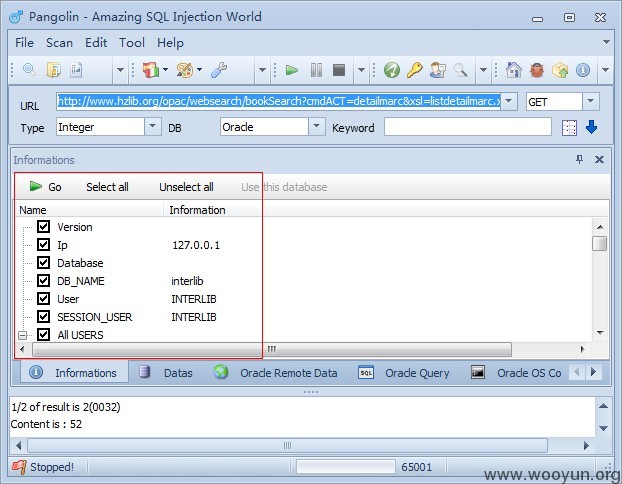Viewport: 622px width, 484px height.
Task: Click the information list horizontal scrollbar
Action: pyautogui.click(x=272, y=350)
